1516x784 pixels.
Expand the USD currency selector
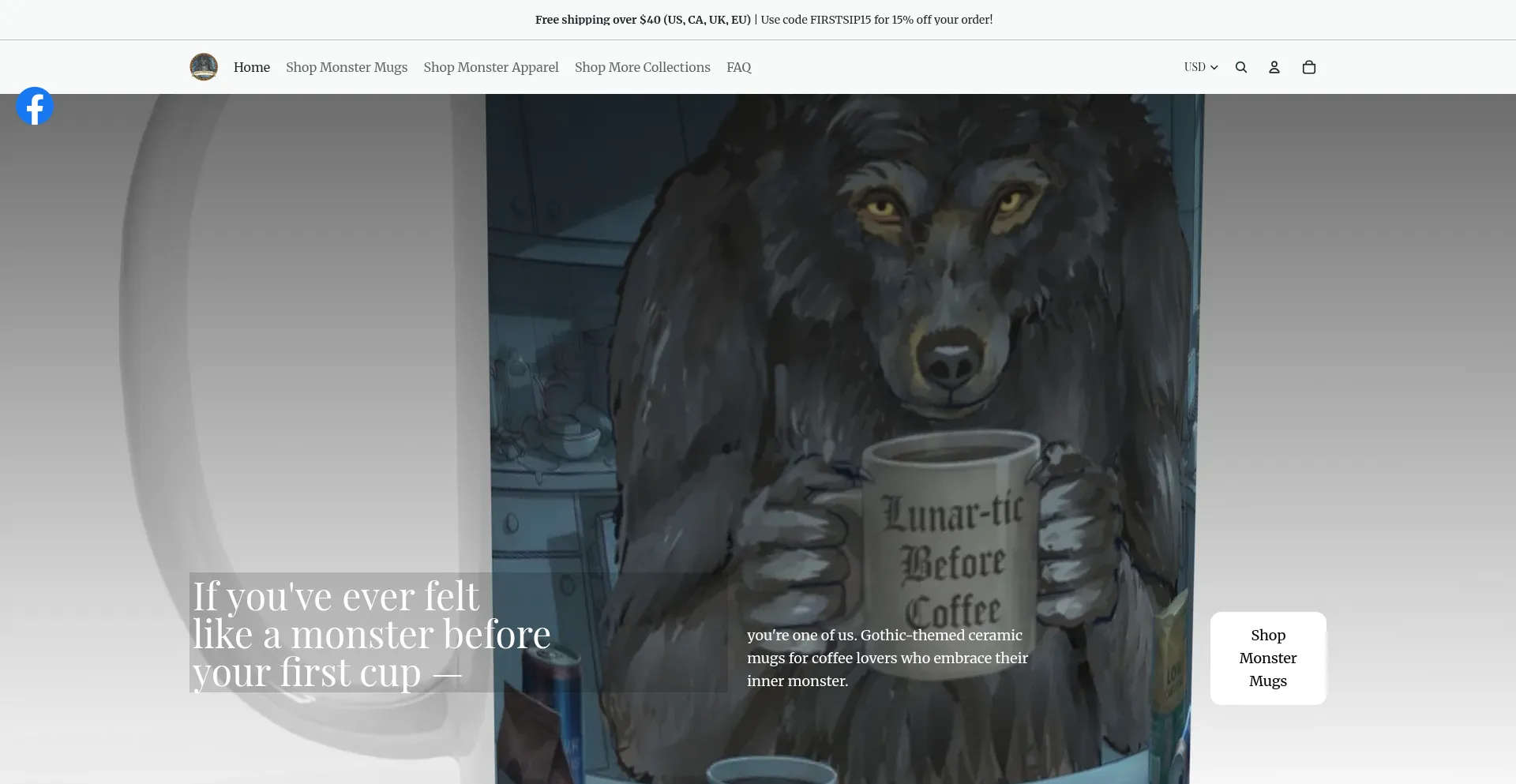click(x=1201, y=67)
